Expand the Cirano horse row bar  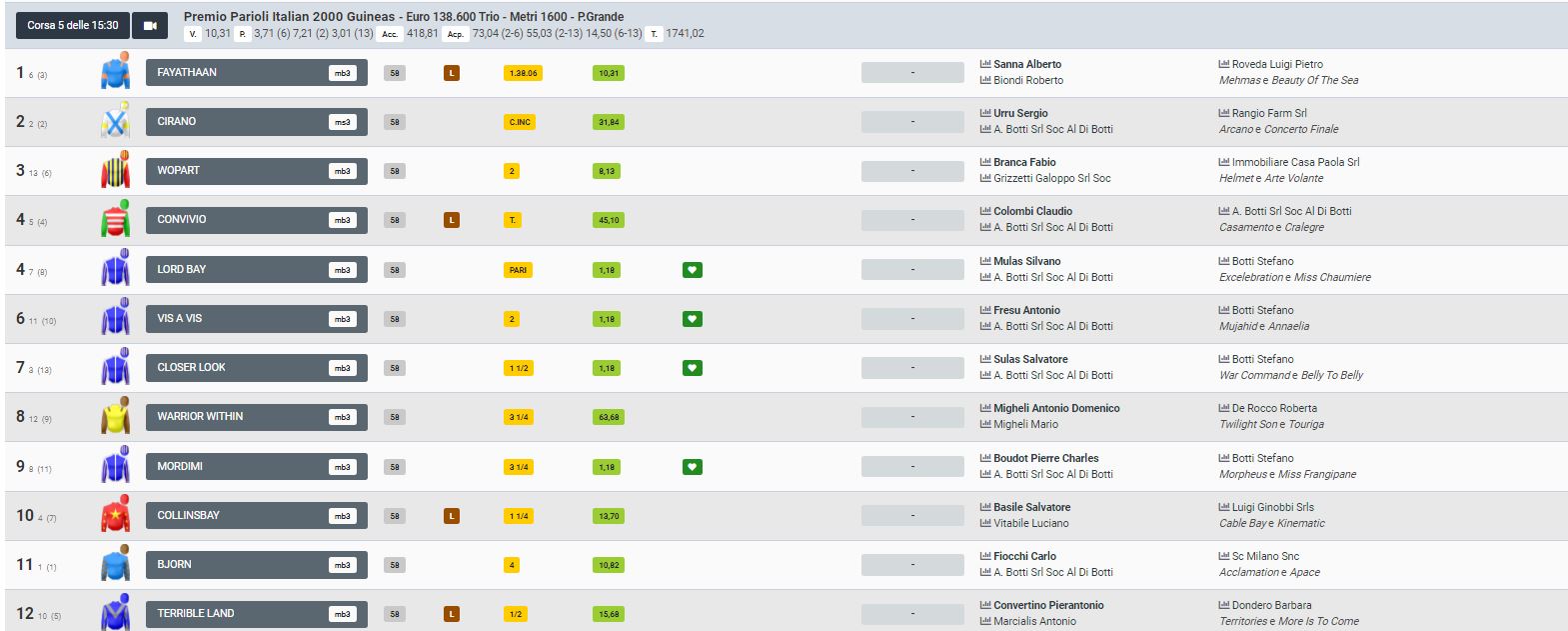pos(256,122)
